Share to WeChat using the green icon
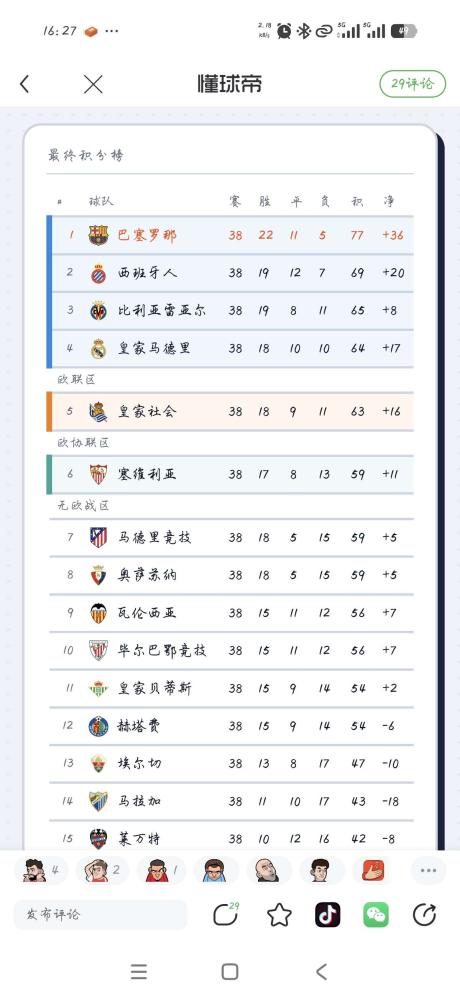 [376, 915]
